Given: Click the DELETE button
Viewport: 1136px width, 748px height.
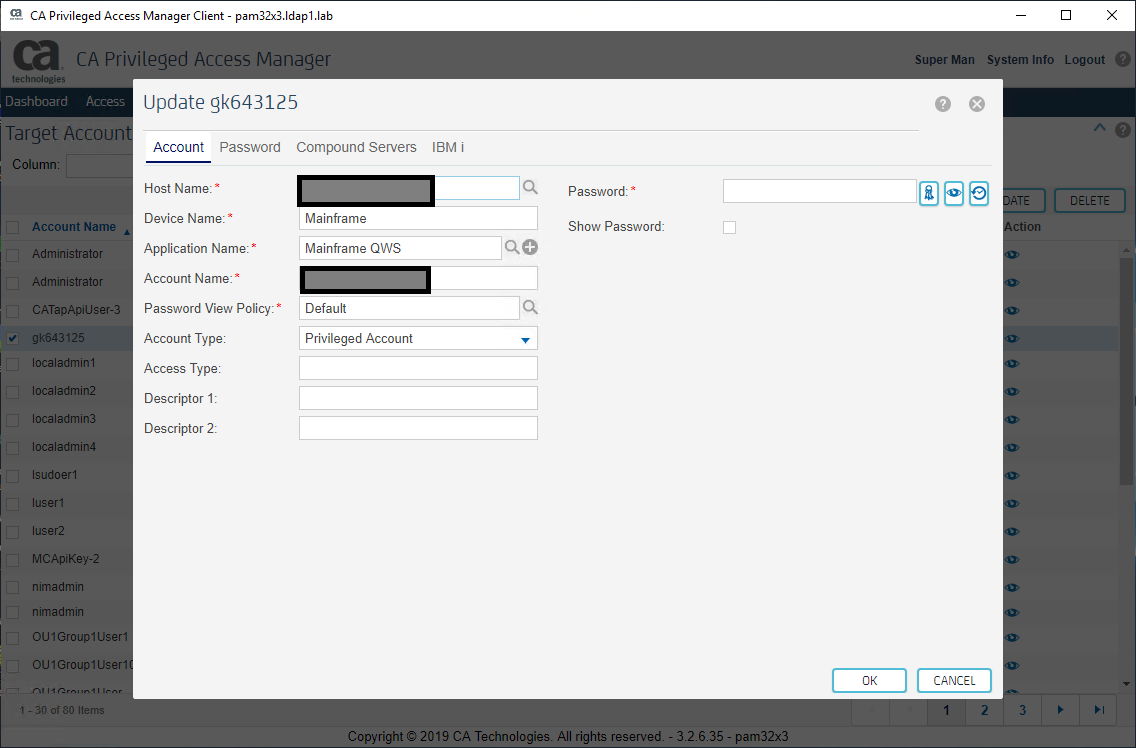Looking at the screenshot, I should [1089, 200].
